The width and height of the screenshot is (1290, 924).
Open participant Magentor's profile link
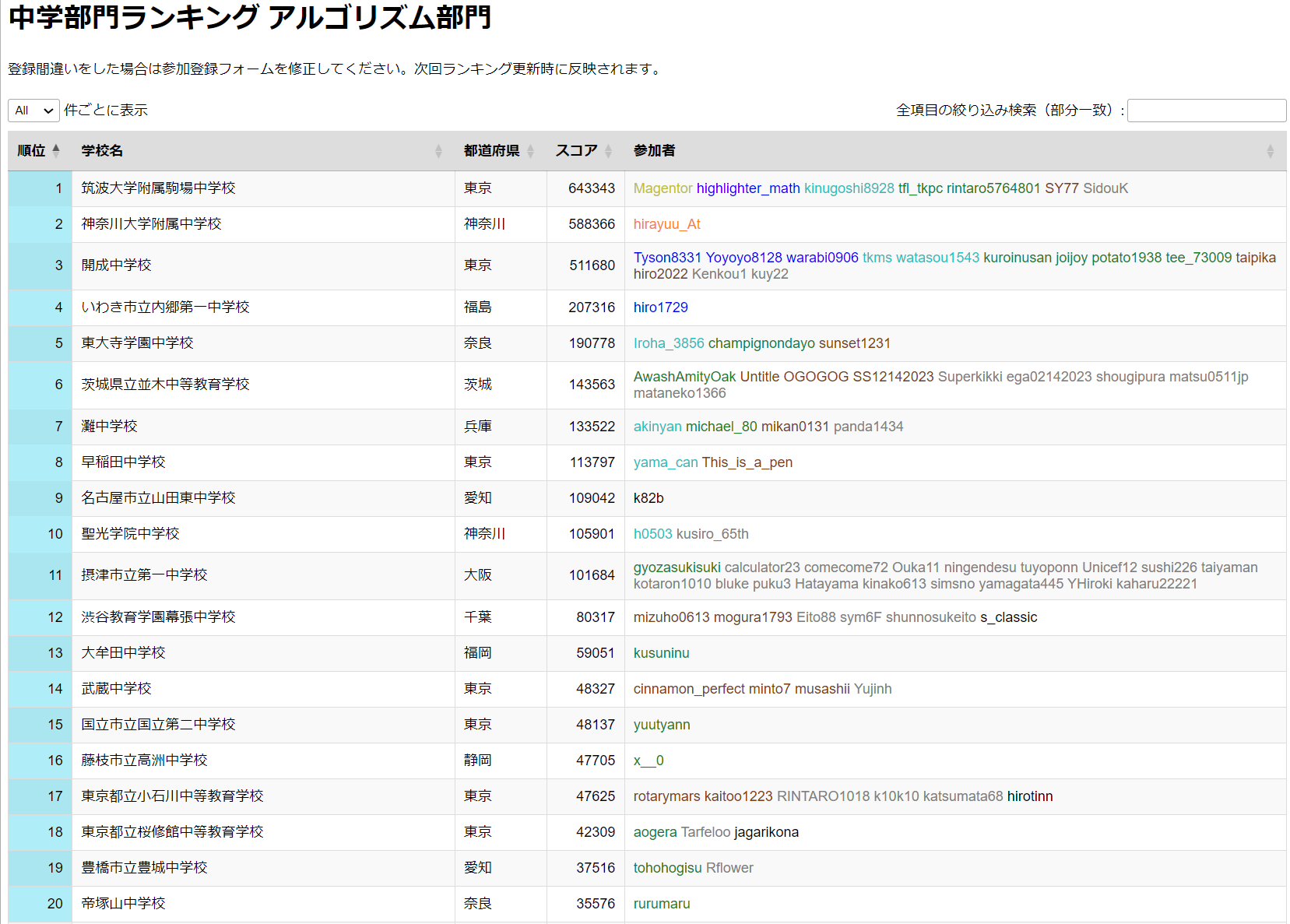[x=663, y=188]
